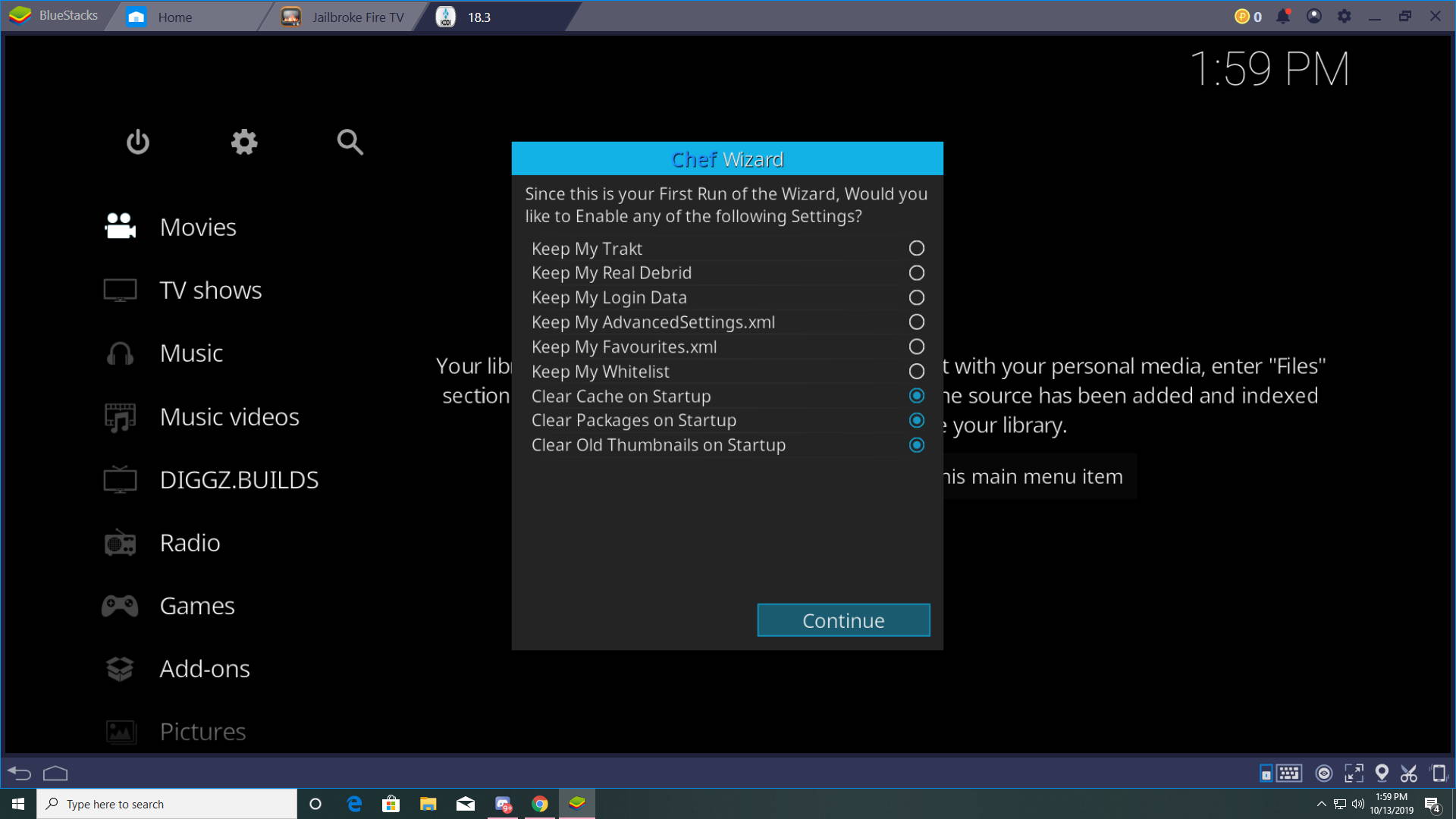The image size is (1456, 819).
Task: Open Windows notification center
Action: pos(1432,804)
